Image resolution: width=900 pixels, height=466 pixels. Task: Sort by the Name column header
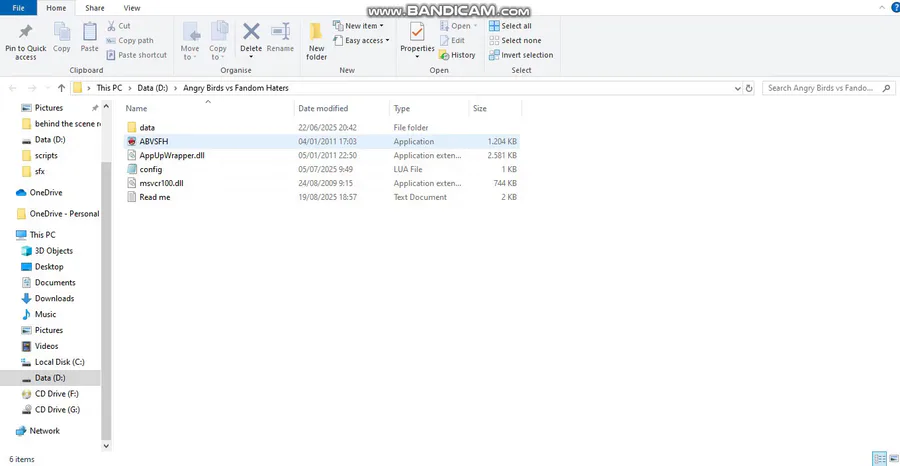pyautogui.click(x=137, y=108)
